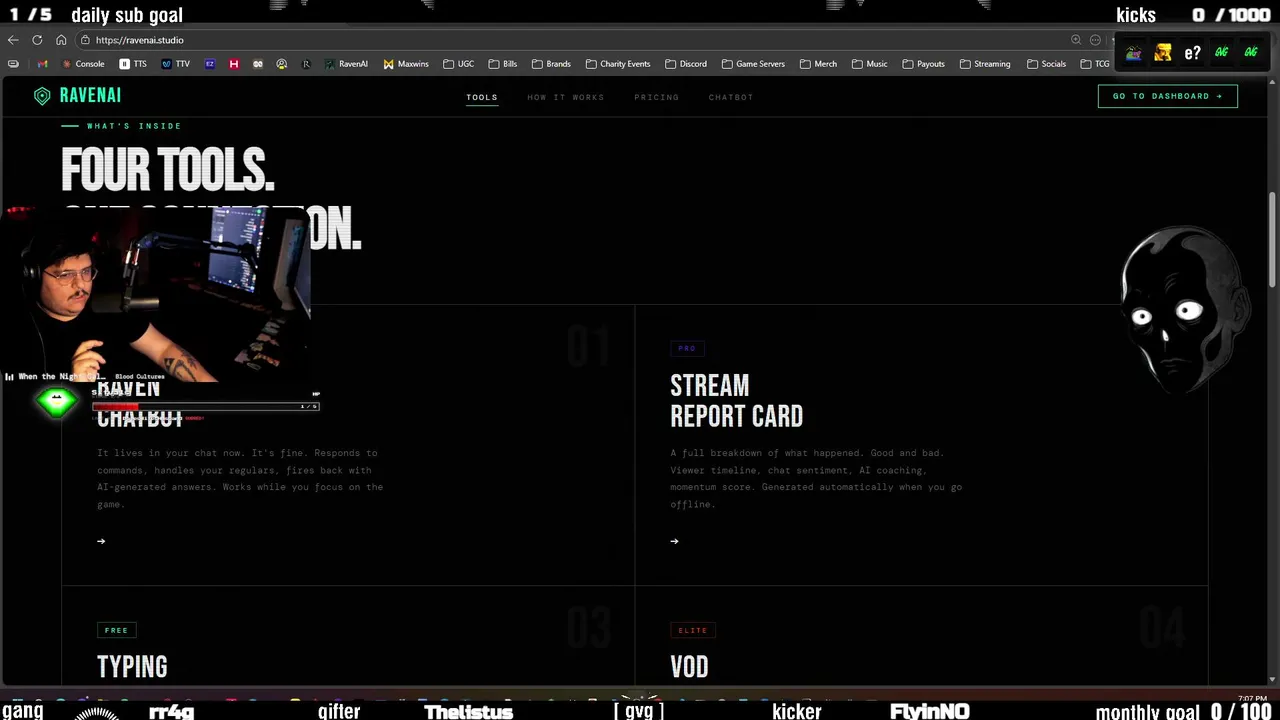Reload the page with the refresh icon
This screenshot has width=1280, height=720.
(x=37, y=40)
